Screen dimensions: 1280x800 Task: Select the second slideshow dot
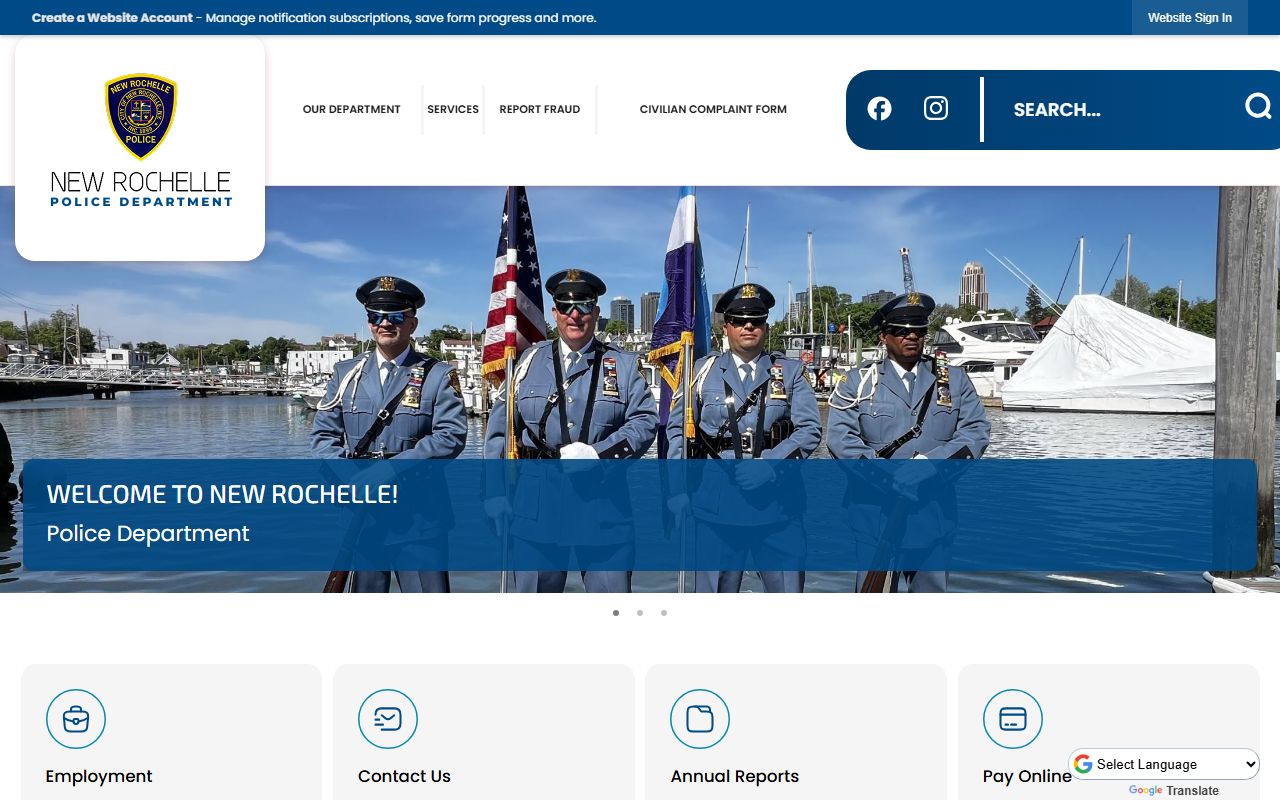(x=640, y=613)
